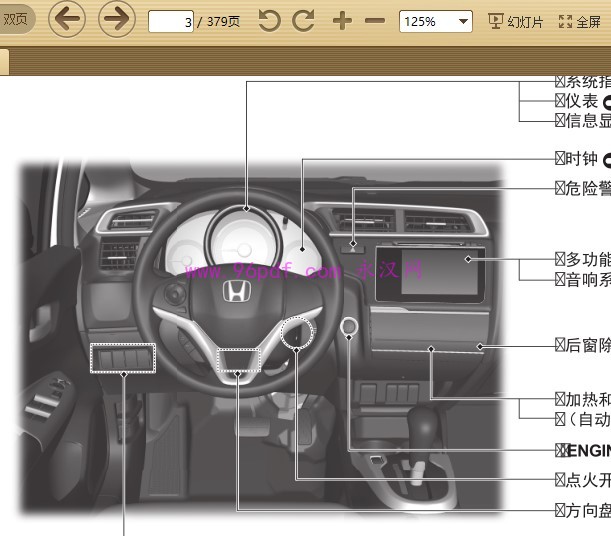Go to previous page with left arrow

point(67,19)
